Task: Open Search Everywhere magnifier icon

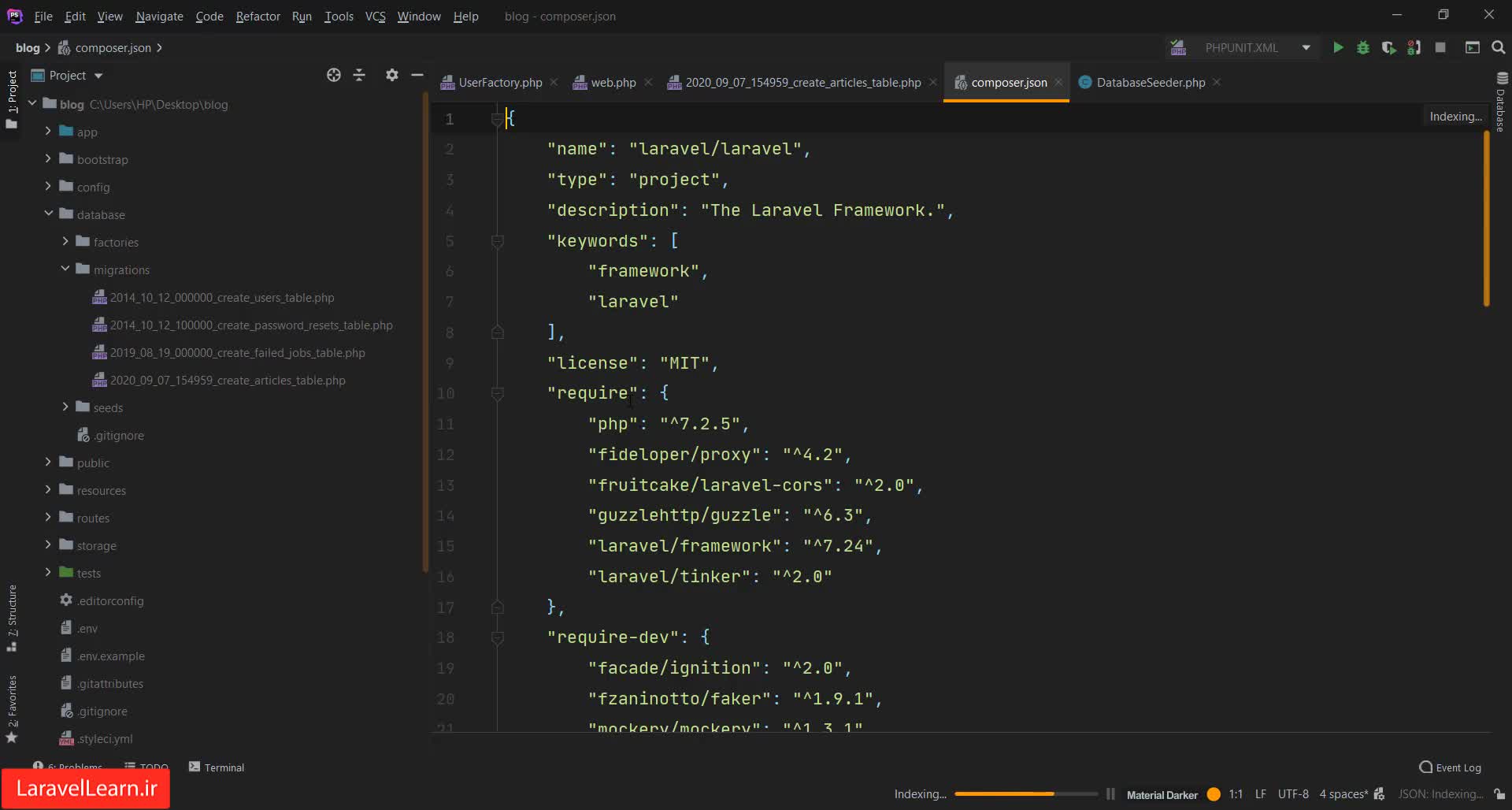Action: [x=1498, y=48]
